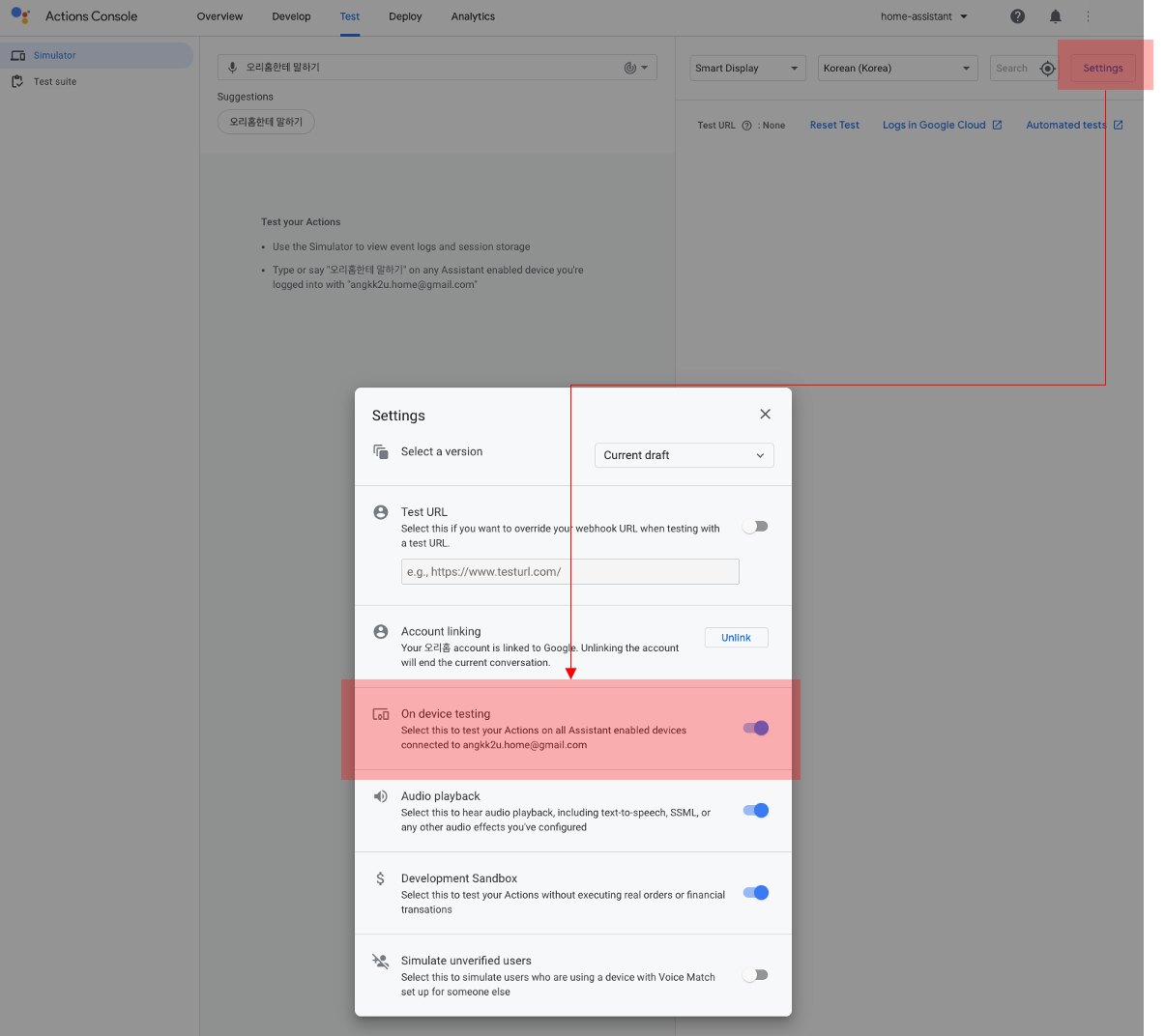Click the Development Sandbox dollar icon

coord(381,878)
